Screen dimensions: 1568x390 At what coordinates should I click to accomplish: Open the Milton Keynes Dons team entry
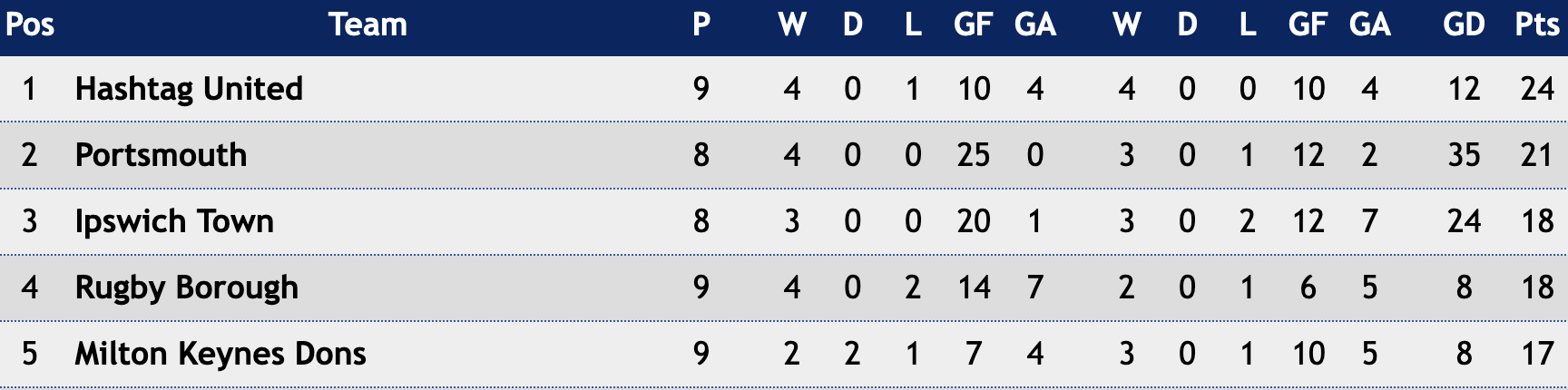tap(220, 354)
